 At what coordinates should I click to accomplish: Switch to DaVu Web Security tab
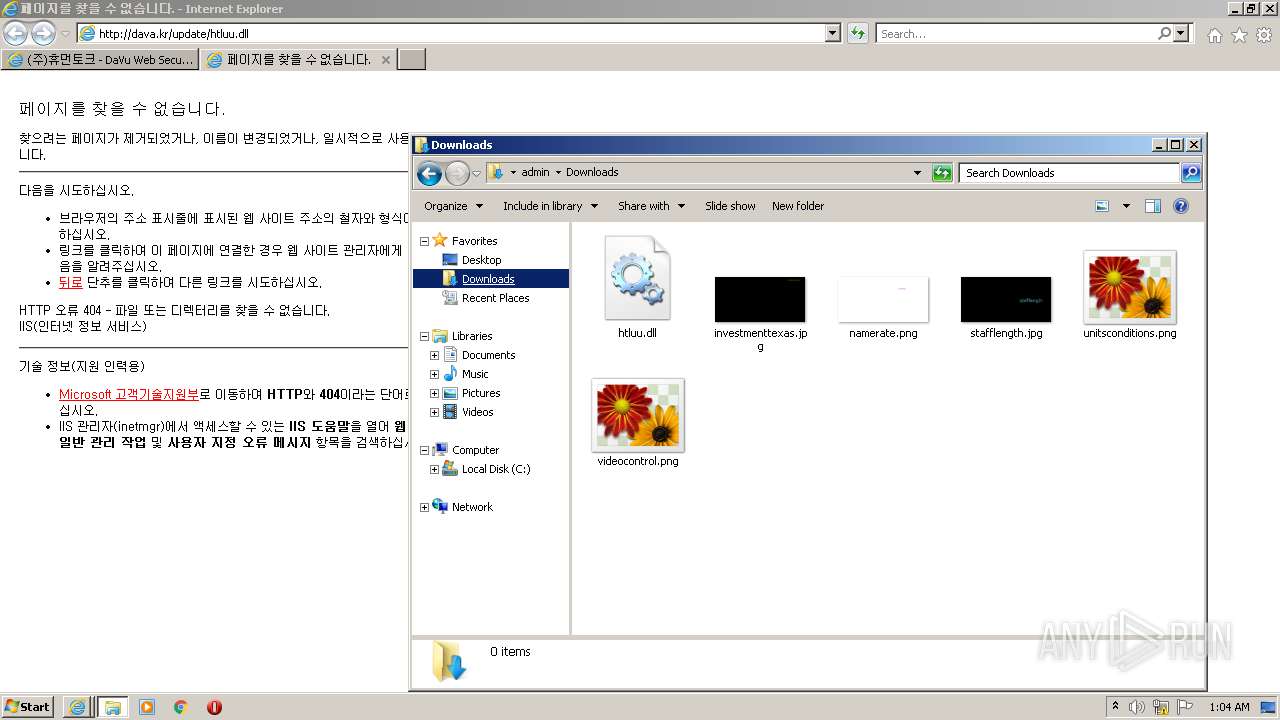[x=100, y=60]
